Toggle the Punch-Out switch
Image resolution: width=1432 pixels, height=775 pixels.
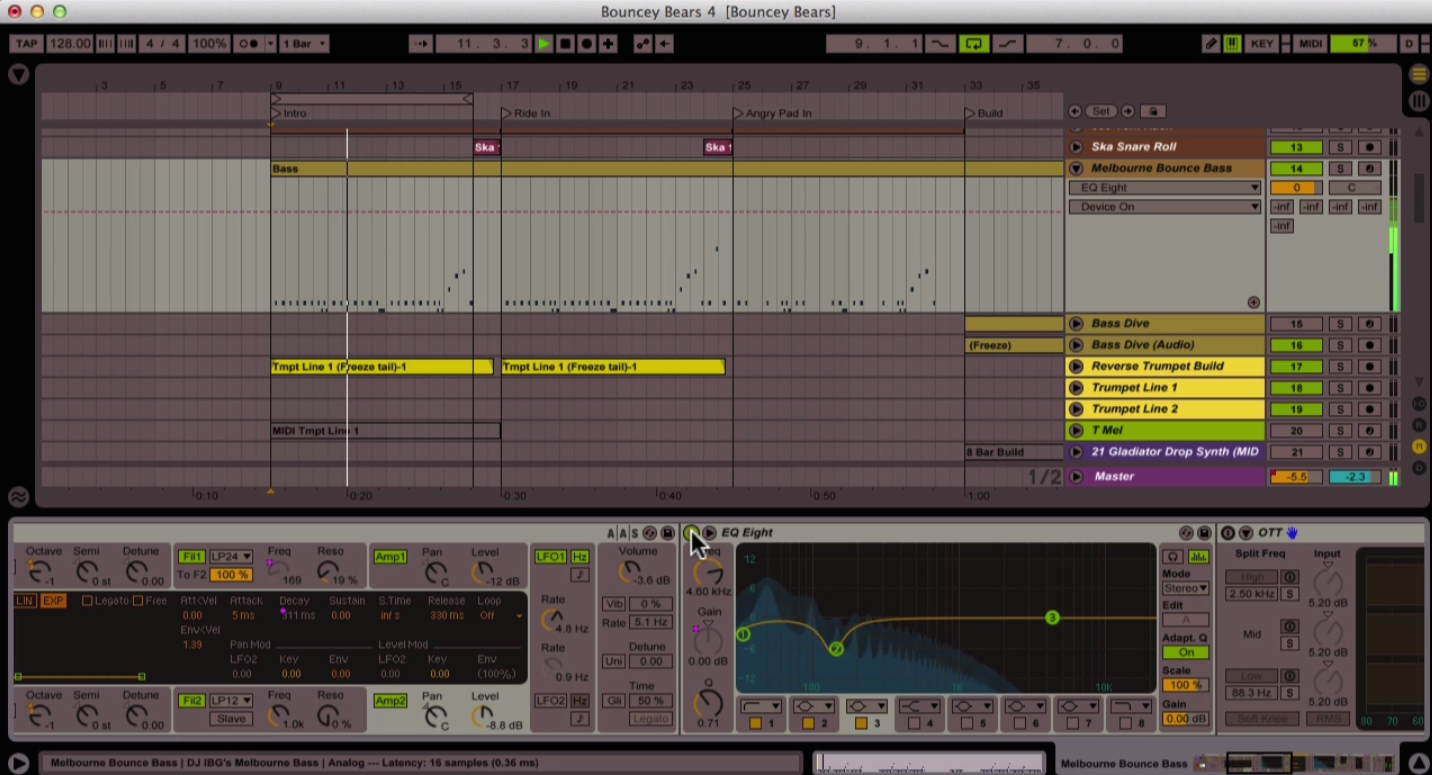(1006, 44)
